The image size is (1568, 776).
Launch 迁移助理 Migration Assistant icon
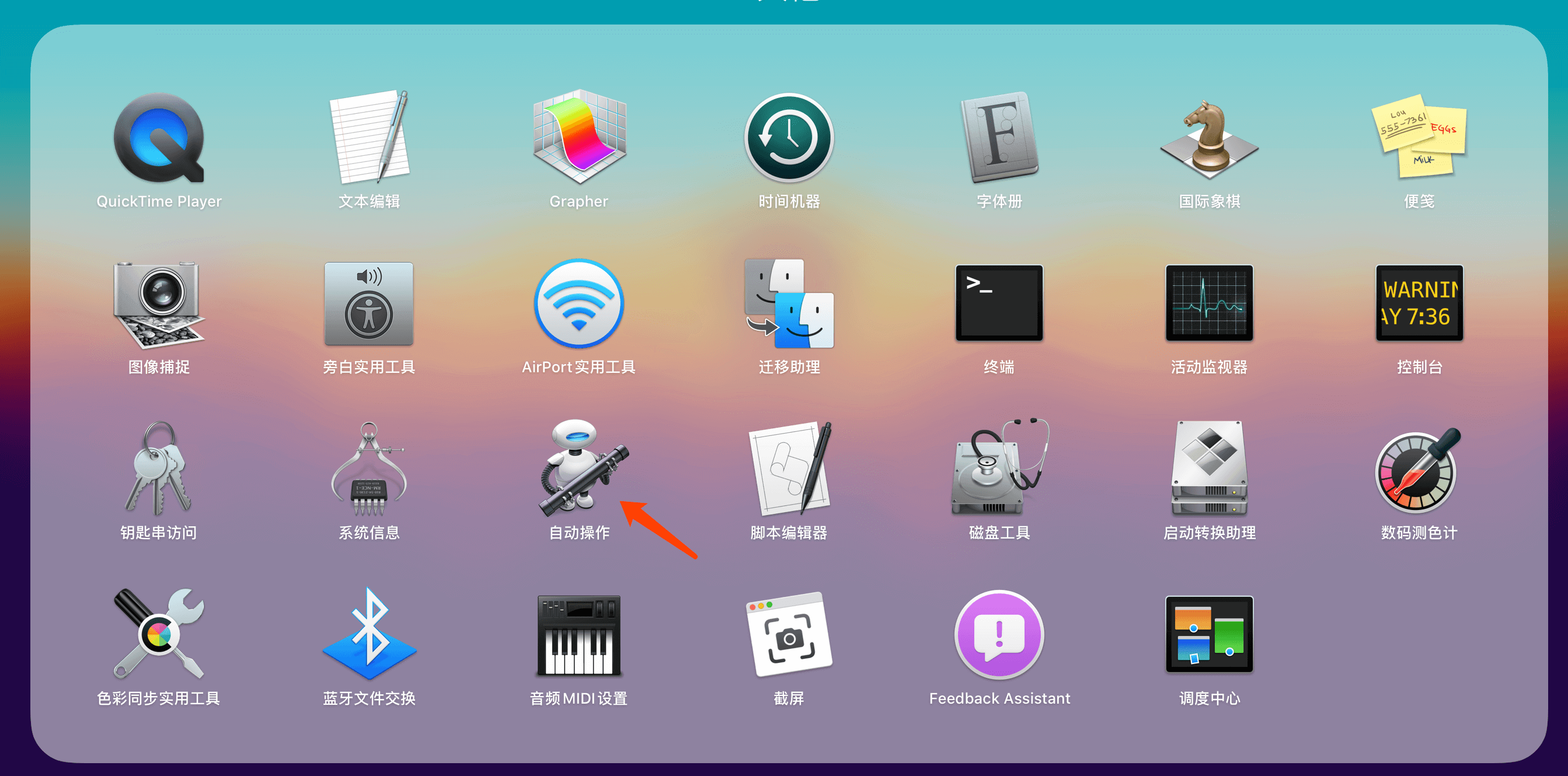click(x=789, y=303)
